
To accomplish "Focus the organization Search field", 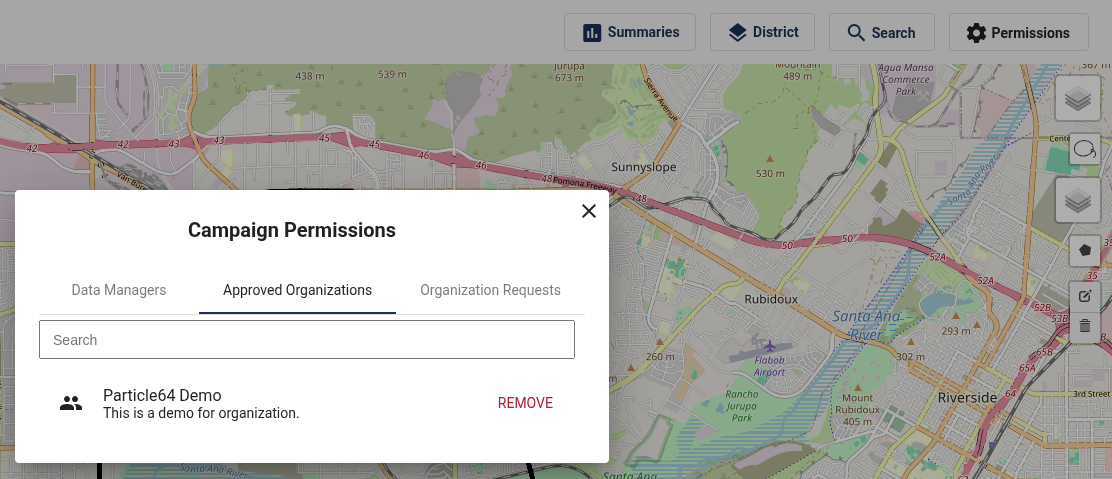I will pos(306,339).
